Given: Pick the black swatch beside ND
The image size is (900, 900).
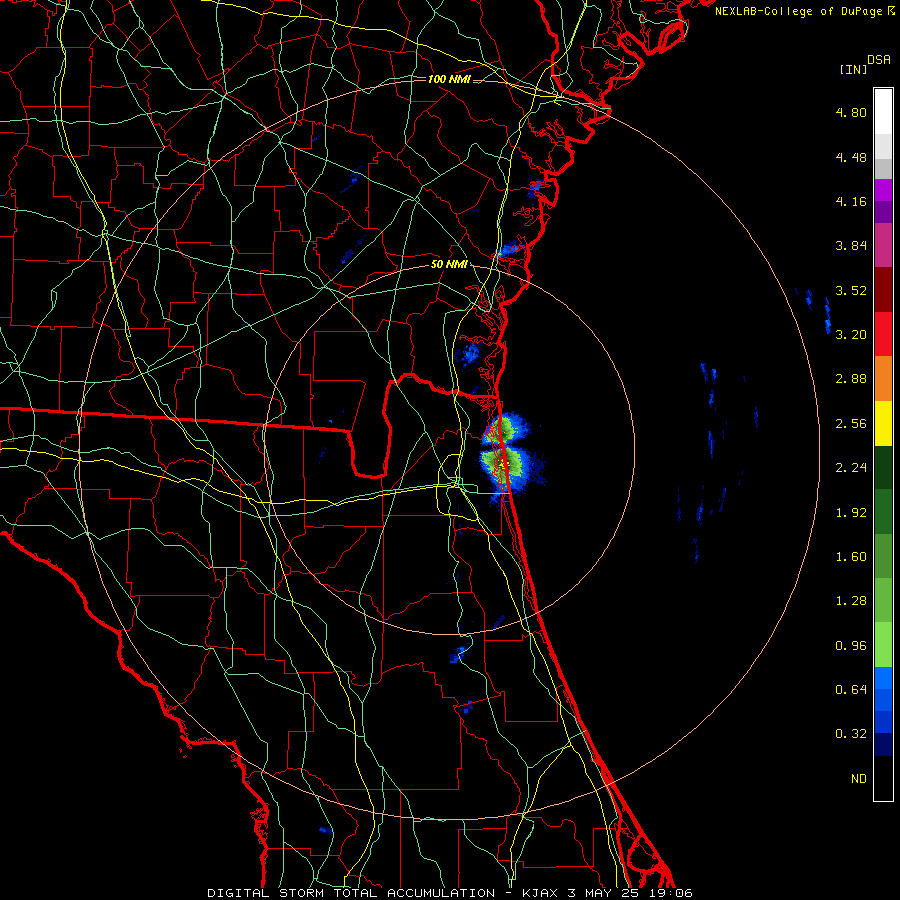Looking at the screenshot, I should 883,778.
